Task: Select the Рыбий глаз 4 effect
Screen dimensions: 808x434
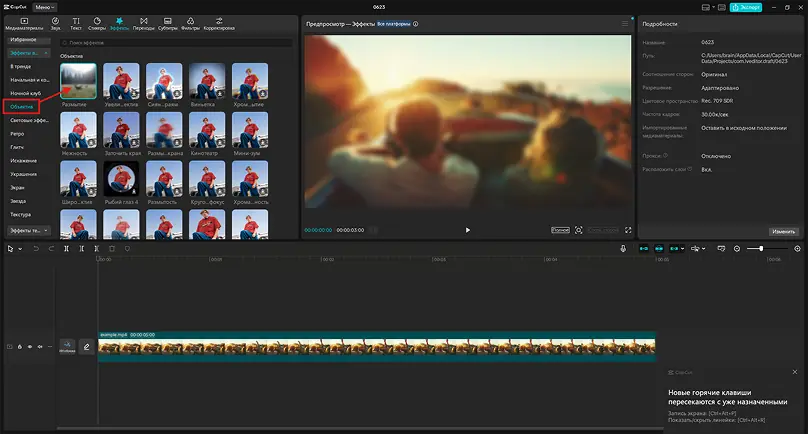Action: (121, 178)
